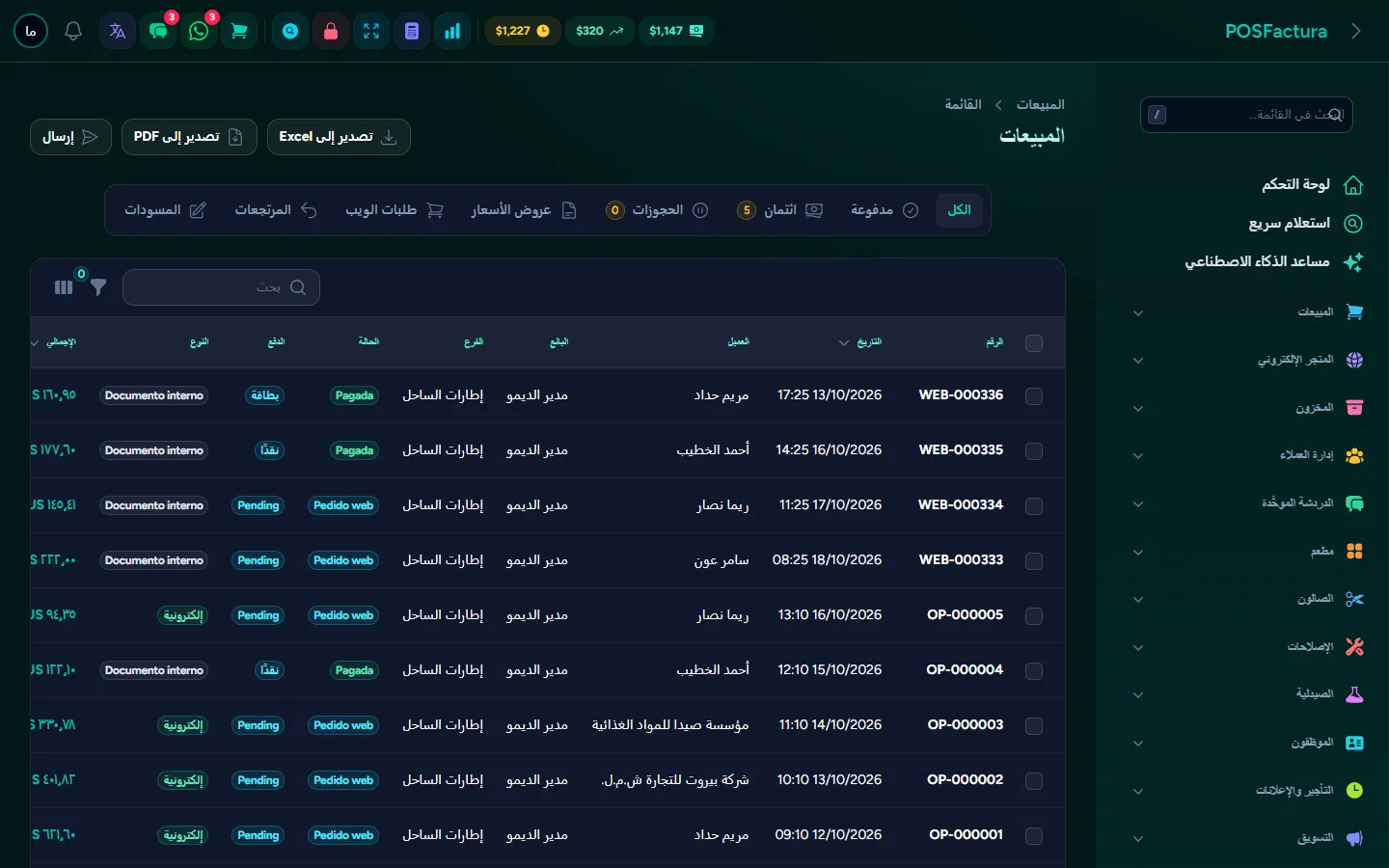Tick the select-all checkbox in table header
The height and width of the screenshot is (868, 1389).
click(1034, 343)
